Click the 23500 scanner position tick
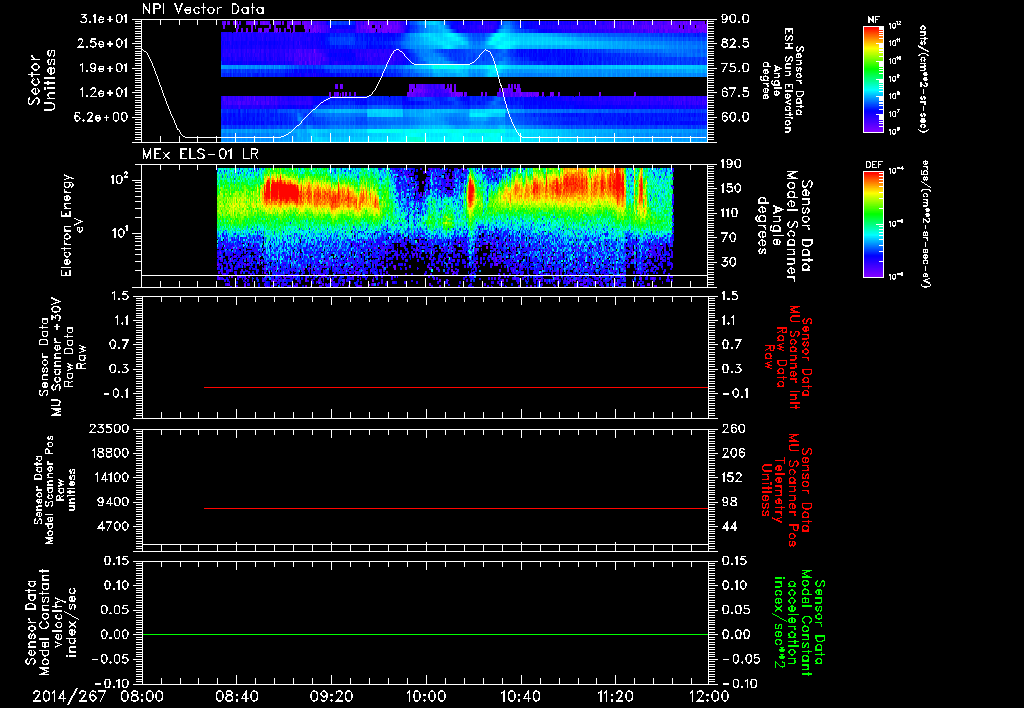The image size is (1024, 708). tap(108, 429)
